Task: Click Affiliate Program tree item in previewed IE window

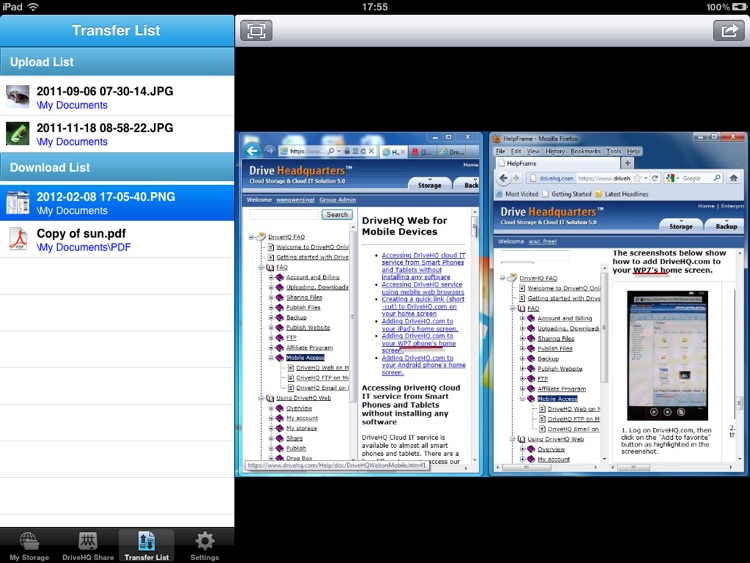Action: tap(309, 348)
